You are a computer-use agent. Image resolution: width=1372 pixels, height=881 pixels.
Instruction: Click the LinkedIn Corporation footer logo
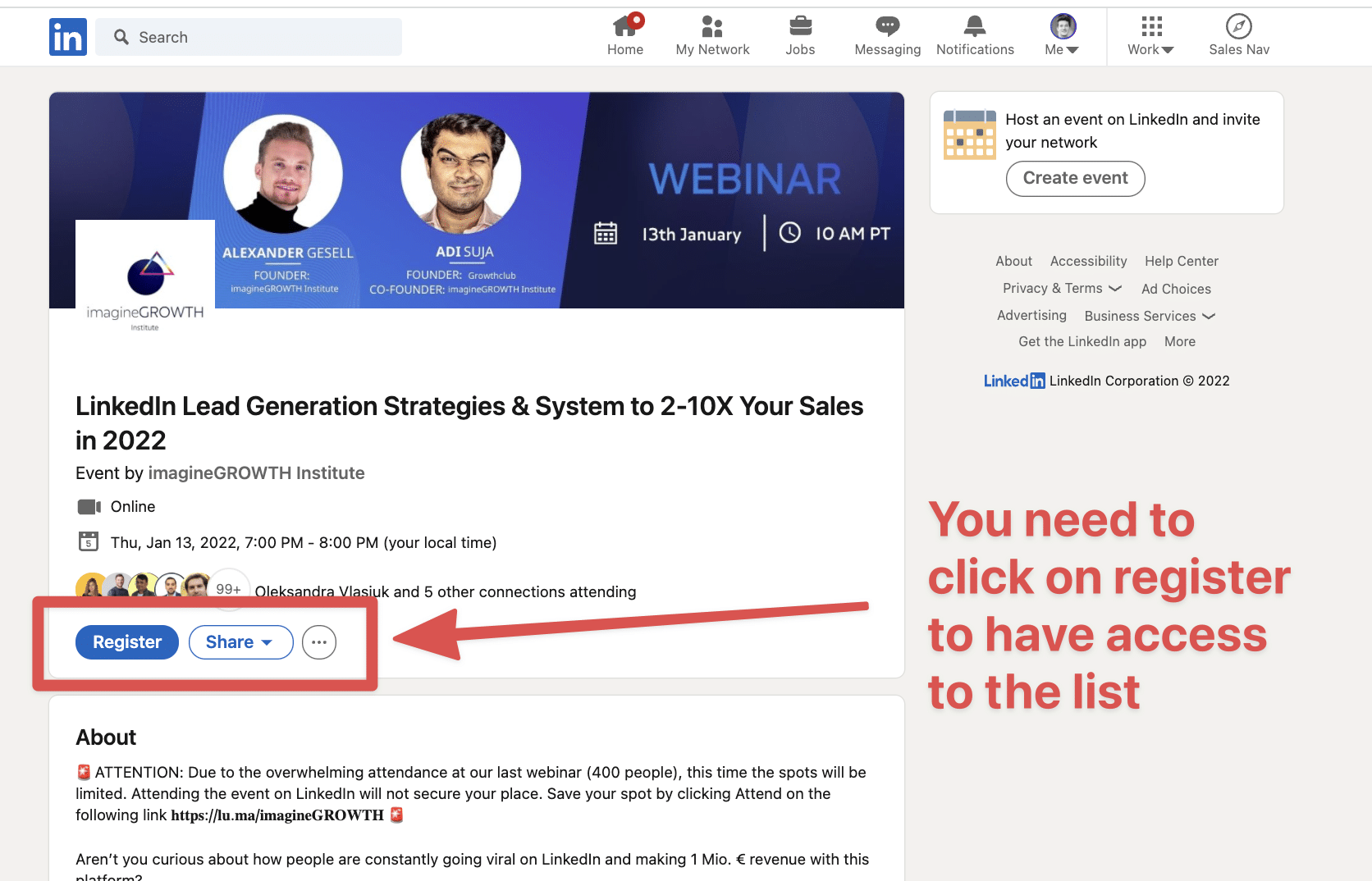(1014, 381)
